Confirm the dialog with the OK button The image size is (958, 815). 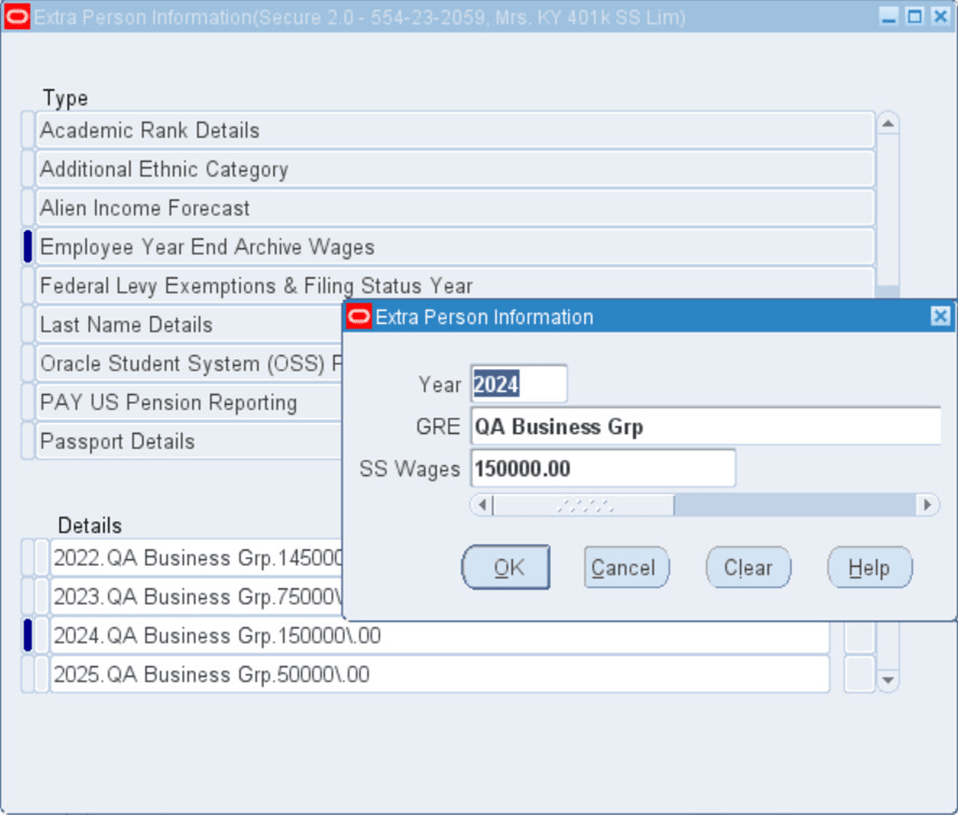[x=506, y=568]
